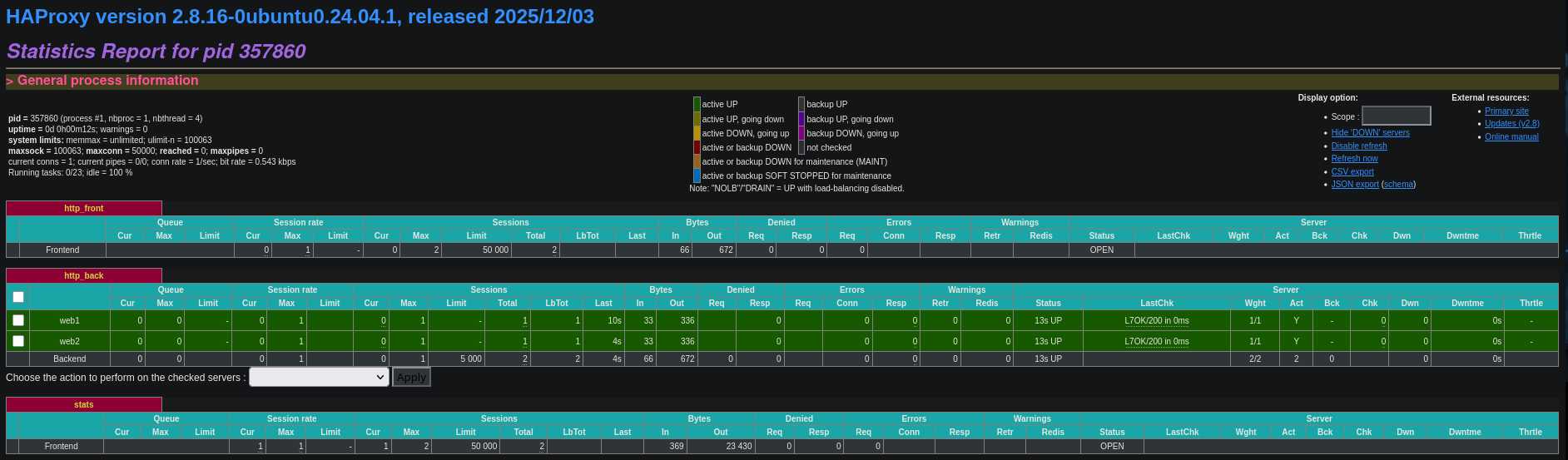Screen dimensions: 1568x460
Task: Download the CSV export
Action: coord(1352,171)
